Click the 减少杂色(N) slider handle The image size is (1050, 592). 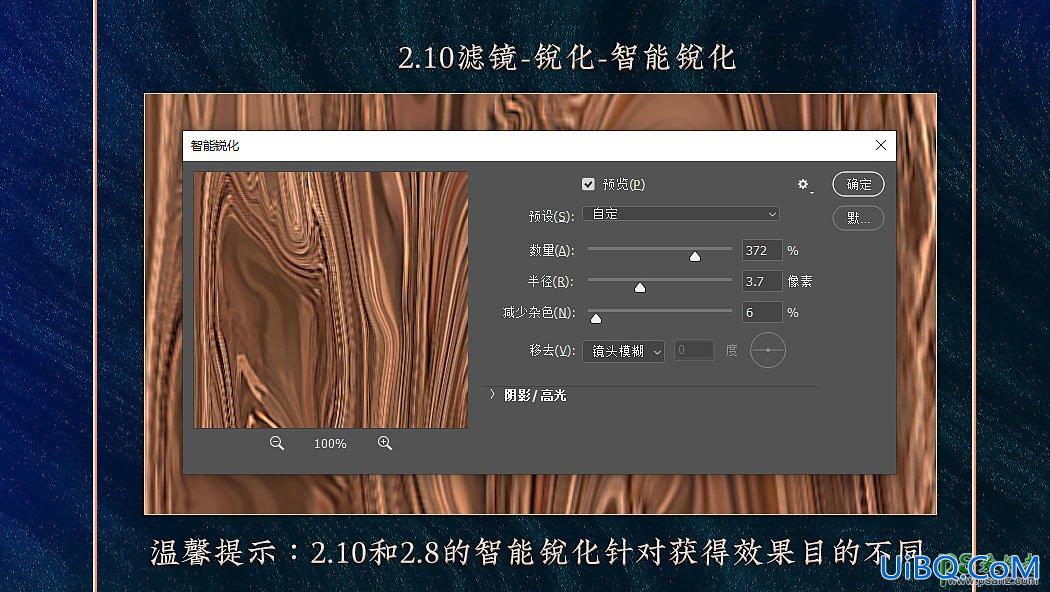(x=595, y=318)
